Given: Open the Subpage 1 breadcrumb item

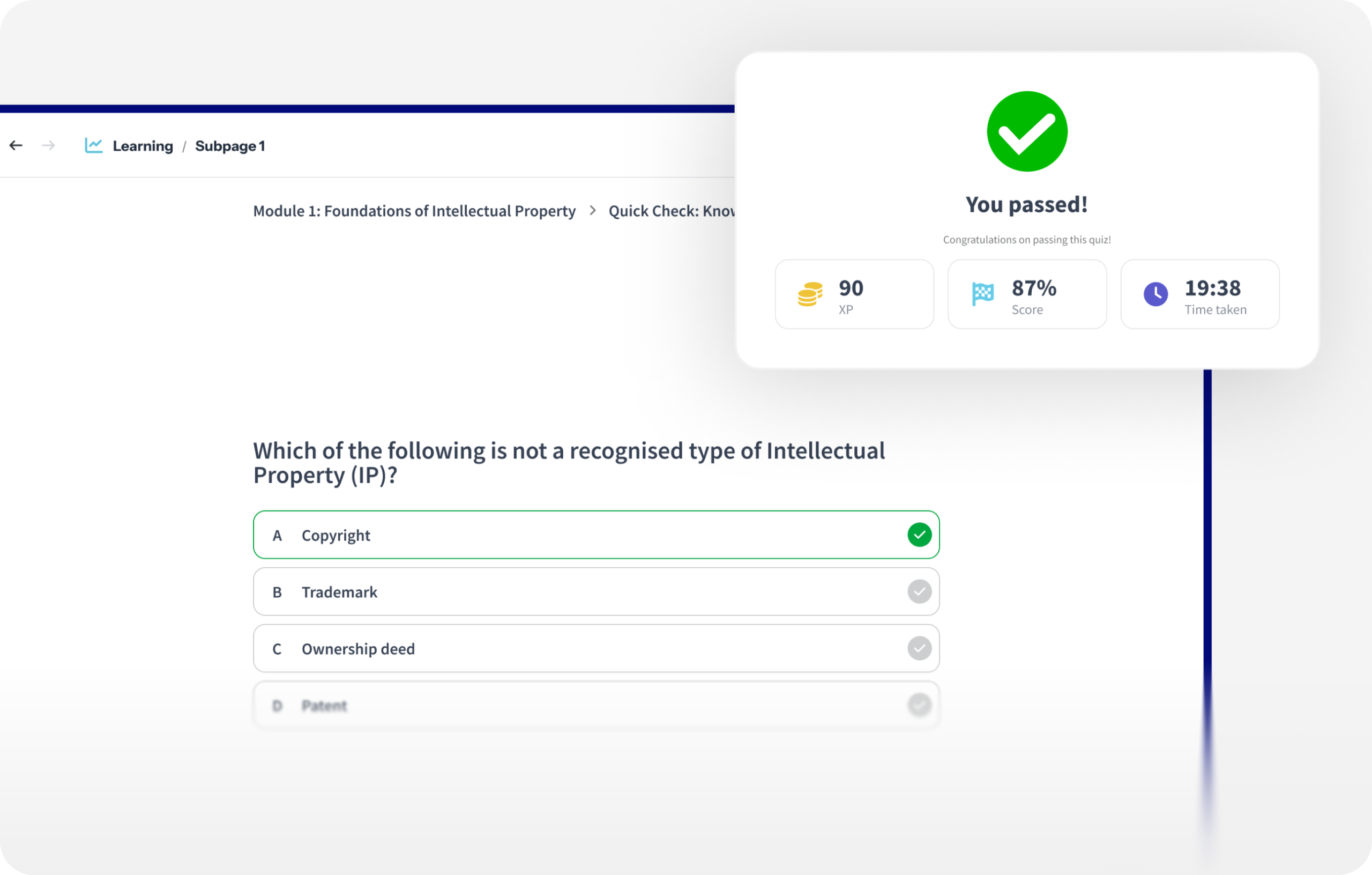Looking at the screenshot, I should coord(229,146).
